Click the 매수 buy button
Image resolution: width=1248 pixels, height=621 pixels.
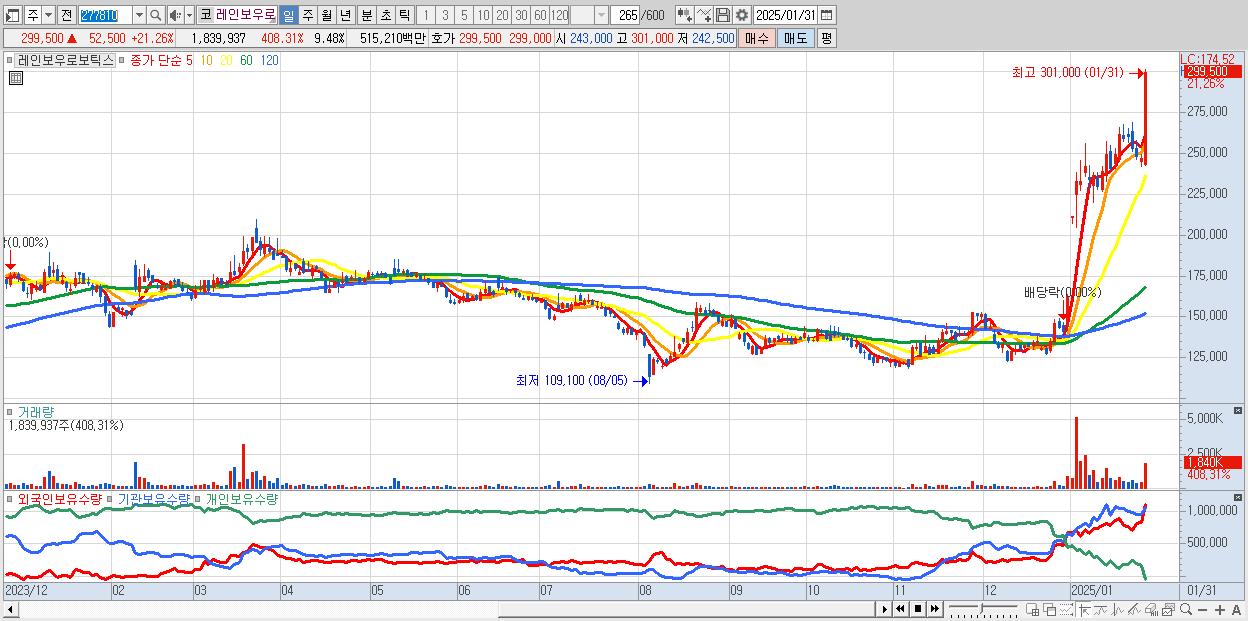click(757, 38)
